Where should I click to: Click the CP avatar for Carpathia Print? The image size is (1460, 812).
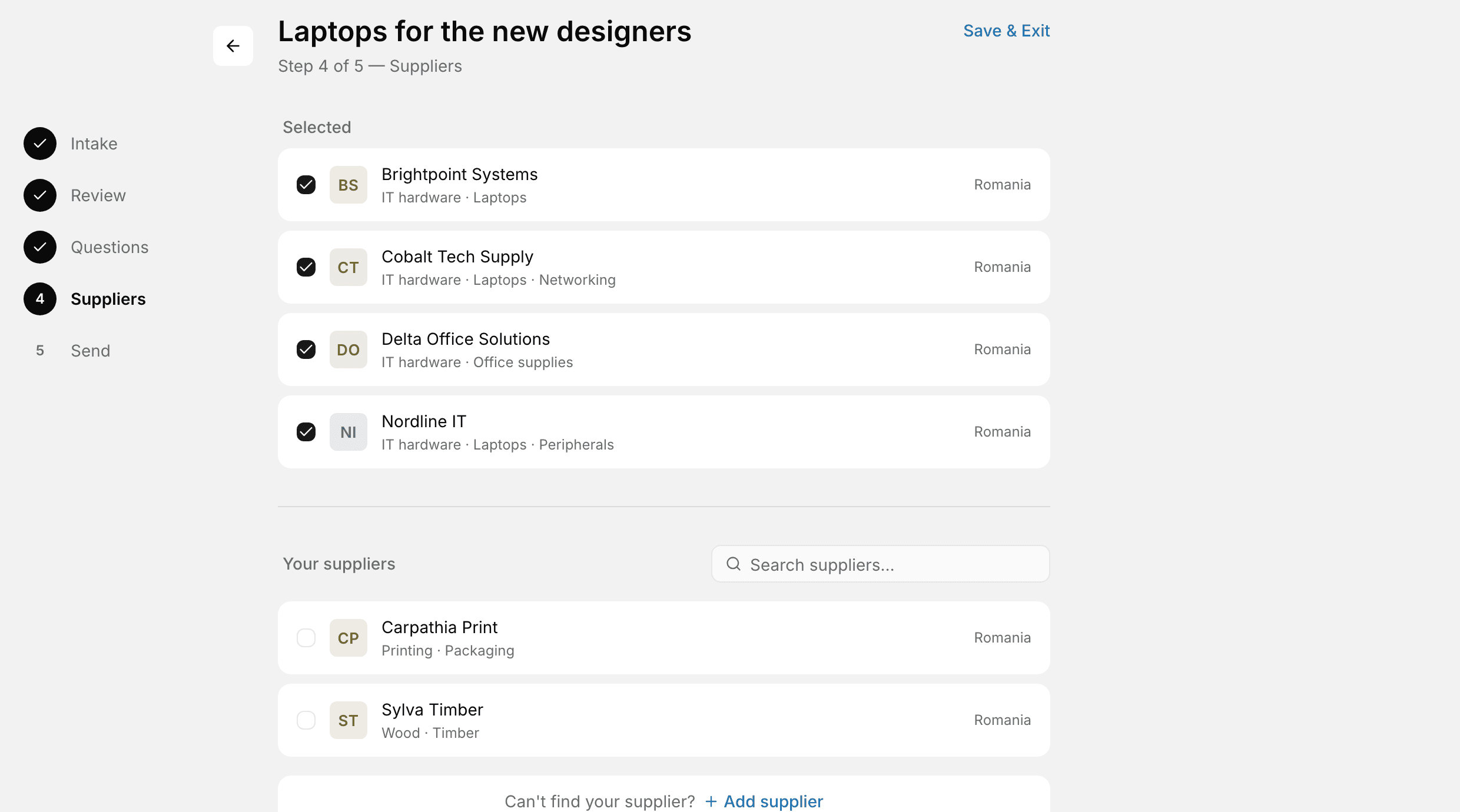click(349, 638)
